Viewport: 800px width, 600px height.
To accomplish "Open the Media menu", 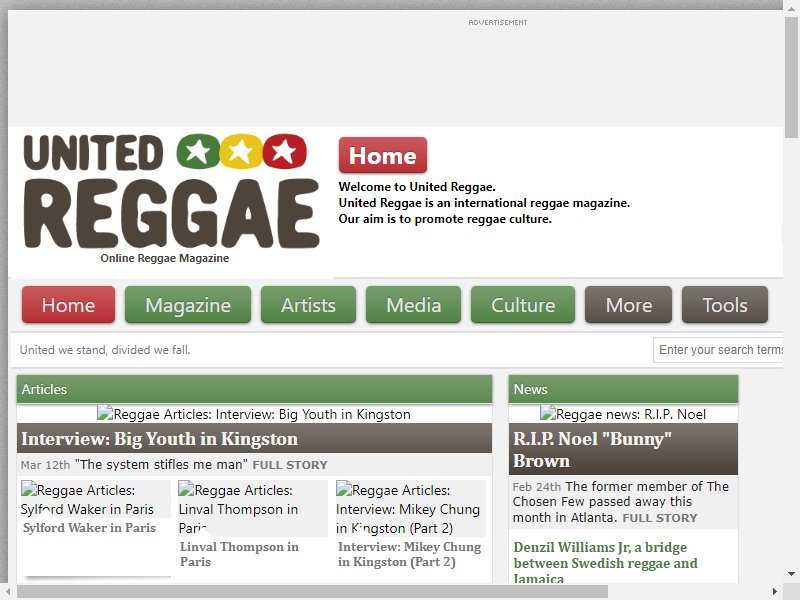I will 413,305.
